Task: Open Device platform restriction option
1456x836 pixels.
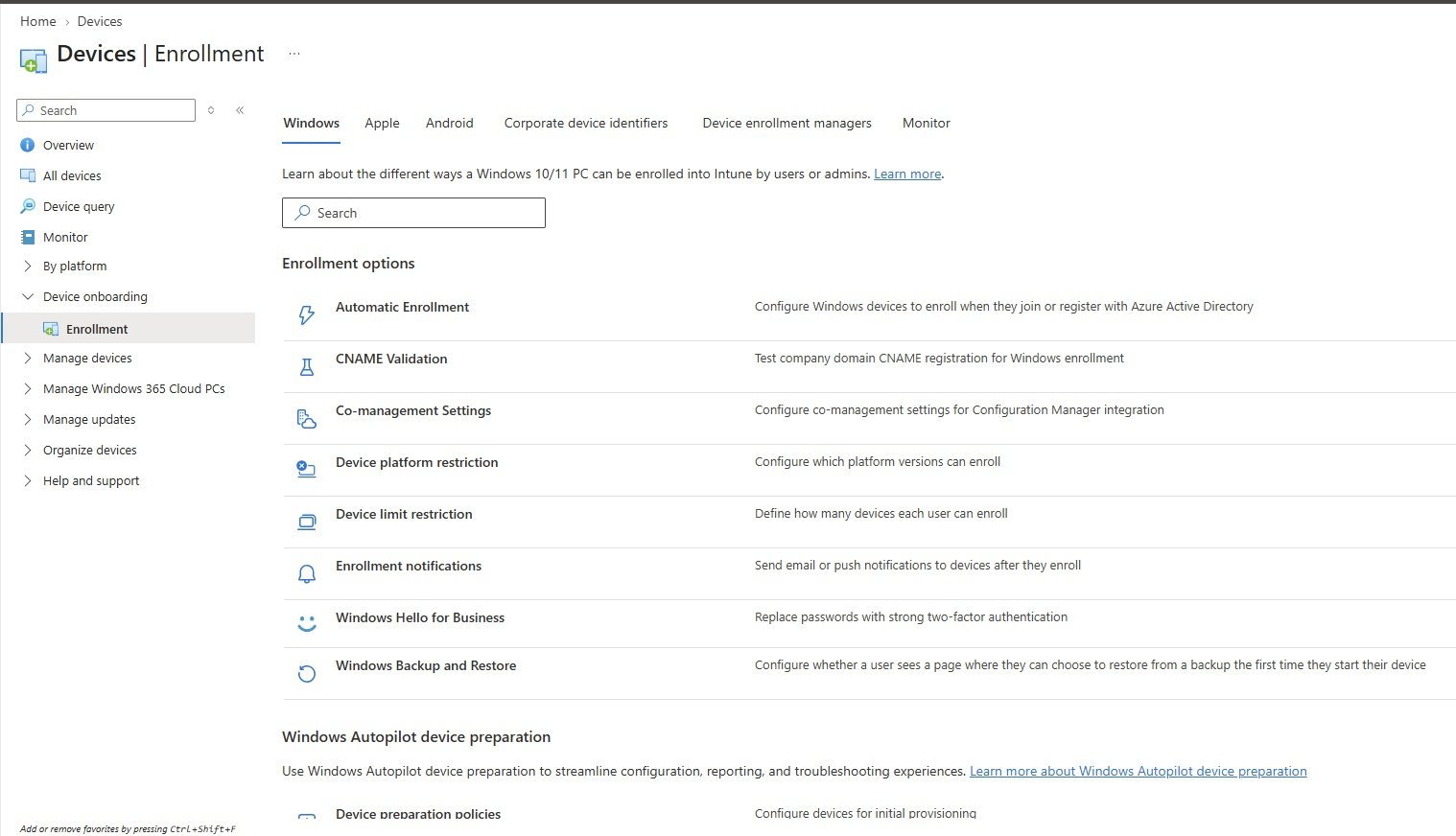Action: [x=417, y=462]
